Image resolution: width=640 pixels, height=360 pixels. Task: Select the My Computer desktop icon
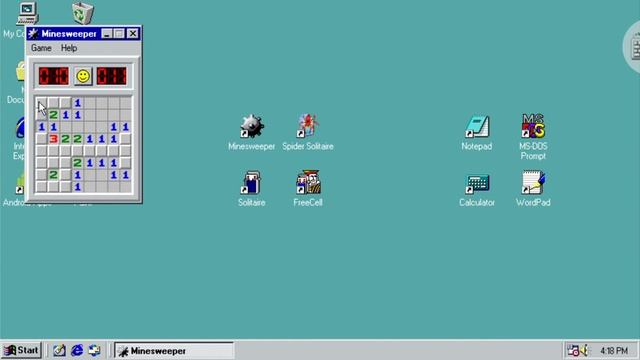[x=27, y=13]
